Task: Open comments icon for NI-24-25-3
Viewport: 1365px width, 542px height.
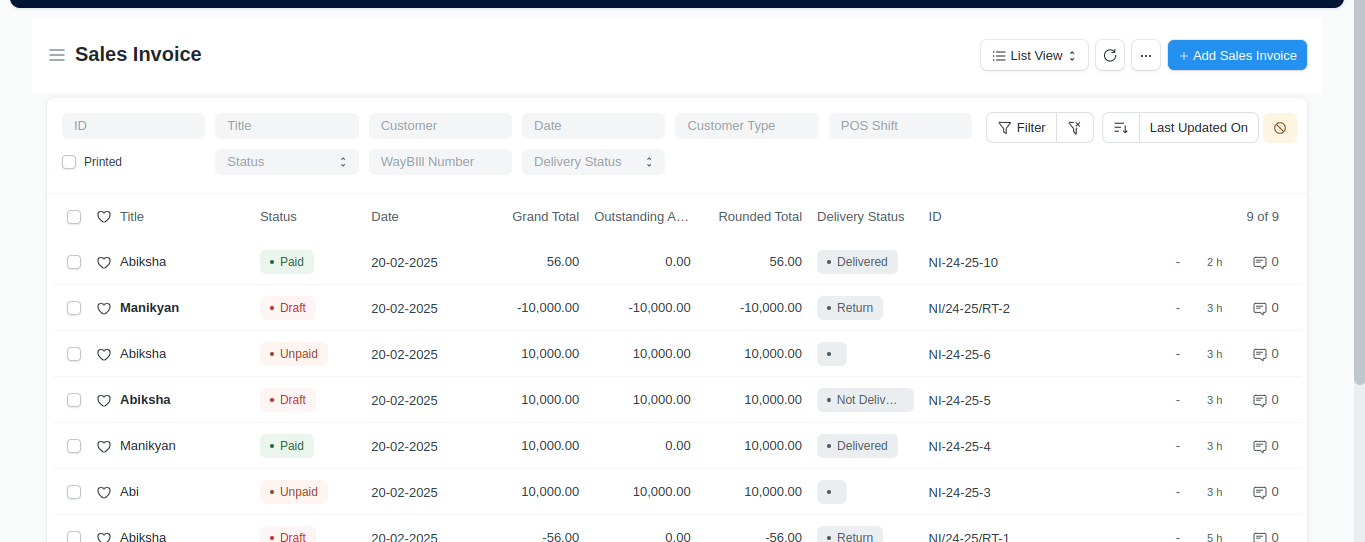Action: pos(1260,492)
